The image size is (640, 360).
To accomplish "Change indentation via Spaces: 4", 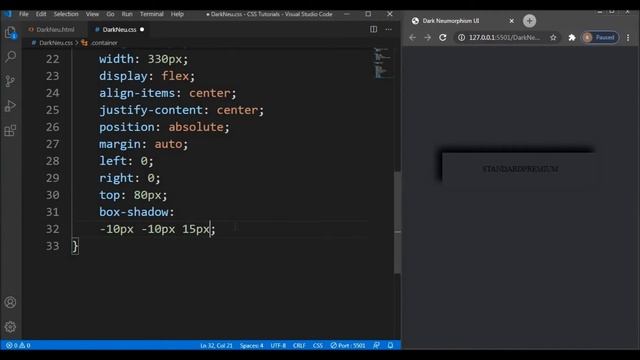I will point(251,345).
